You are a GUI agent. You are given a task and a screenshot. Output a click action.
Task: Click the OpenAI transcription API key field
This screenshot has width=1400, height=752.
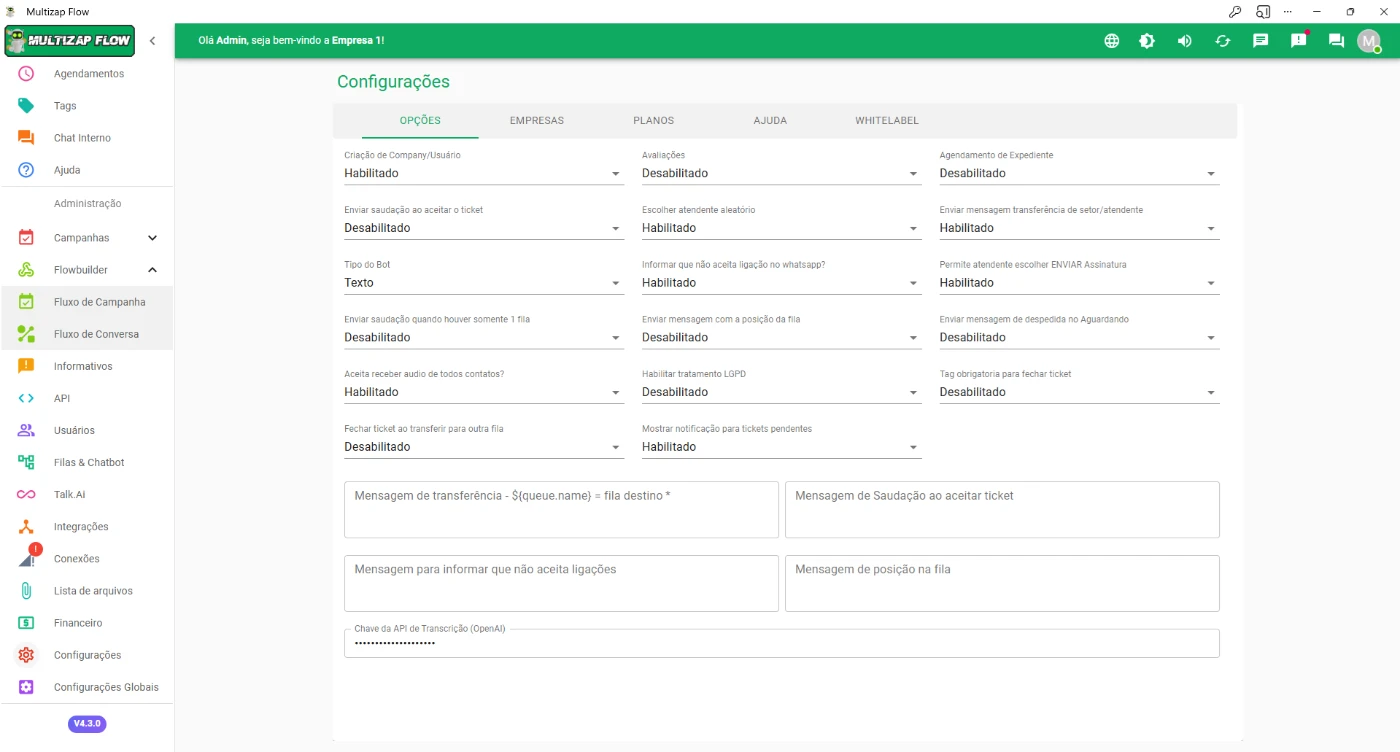(780, 644)
